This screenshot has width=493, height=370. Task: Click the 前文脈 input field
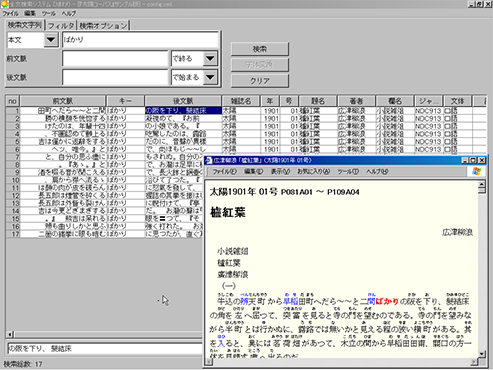click(115, 59)
